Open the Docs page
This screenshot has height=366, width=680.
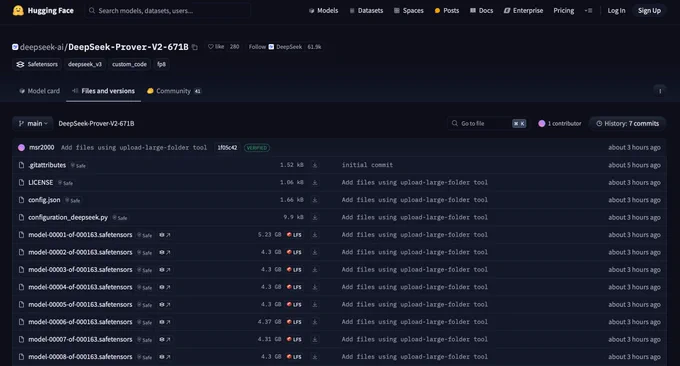[x=481, y=10]
